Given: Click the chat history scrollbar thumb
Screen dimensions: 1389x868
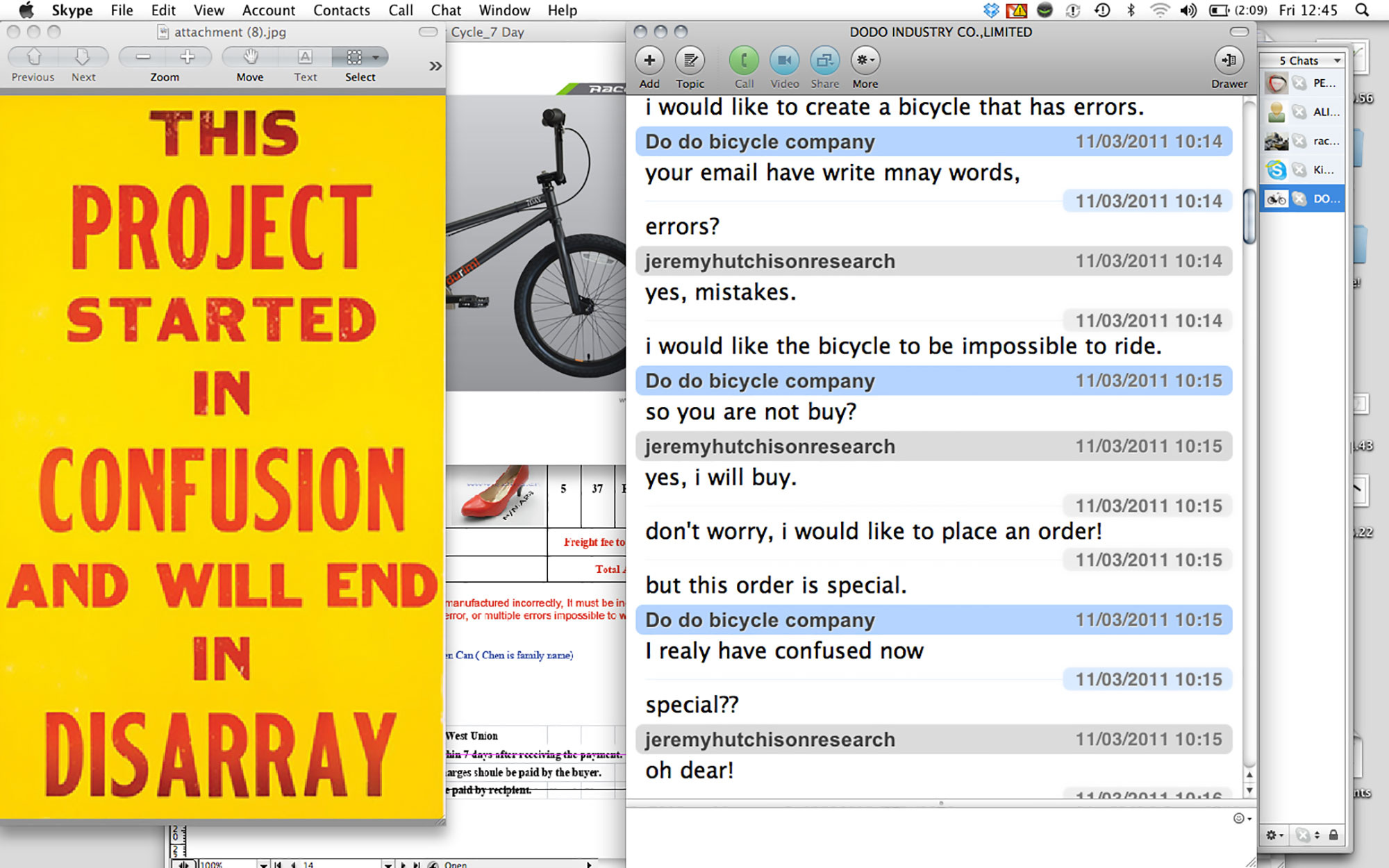Looking at the screenshot, I should (1249, 215).
